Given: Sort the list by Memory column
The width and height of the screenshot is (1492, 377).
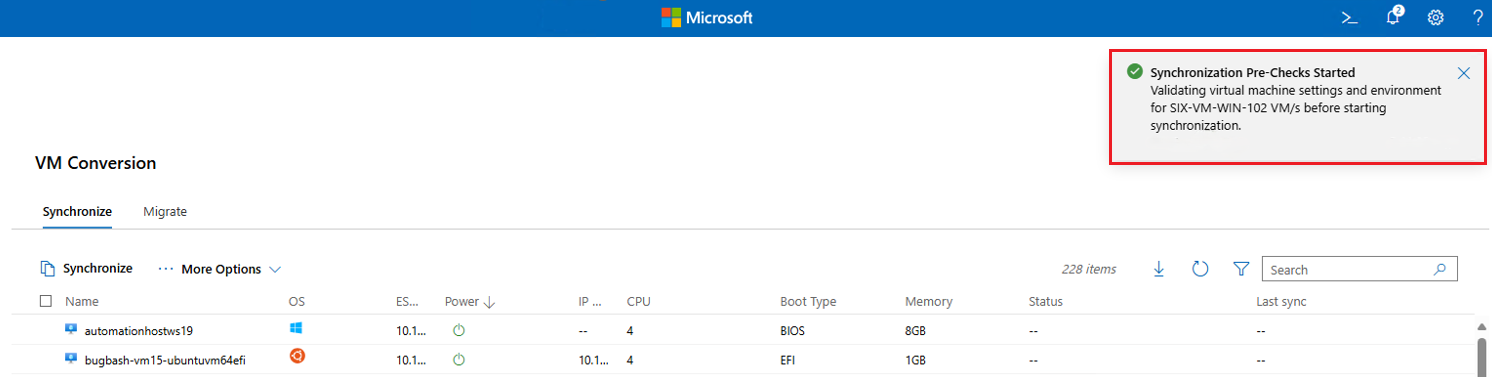Looking at the screenshot, I should click(928, 301).
